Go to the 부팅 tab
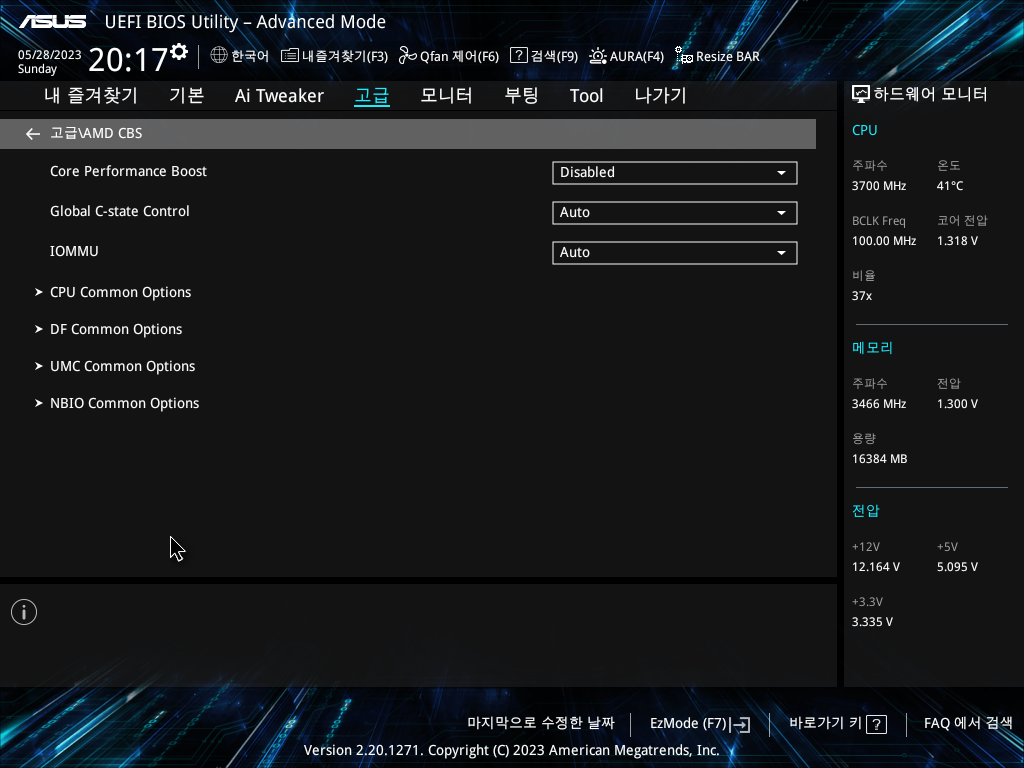Image resolution: width=1024 pixels, height=768 pixels. (x=521, y=95)
